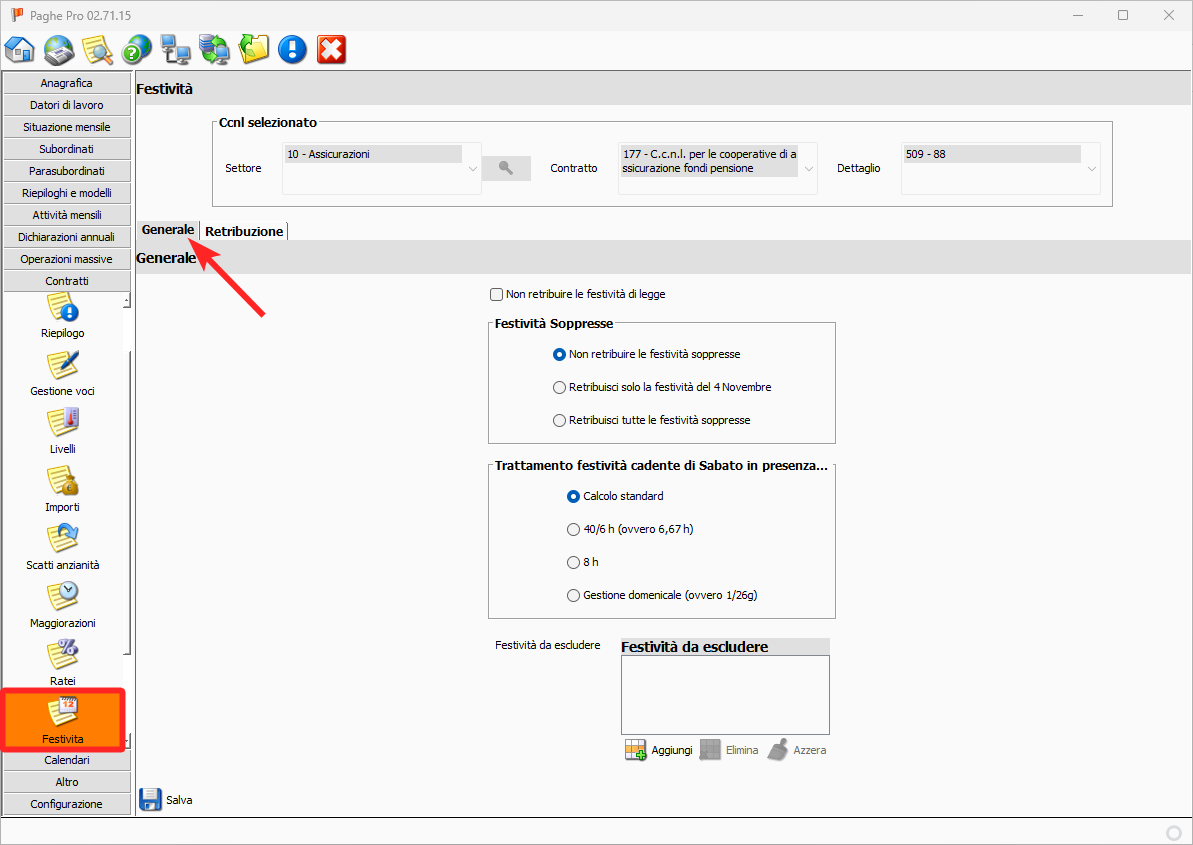This screenshot has width=1193, height=845.
Task: Open the globe with newspaper toolbar icon
Action: click(x=59, y=49)
